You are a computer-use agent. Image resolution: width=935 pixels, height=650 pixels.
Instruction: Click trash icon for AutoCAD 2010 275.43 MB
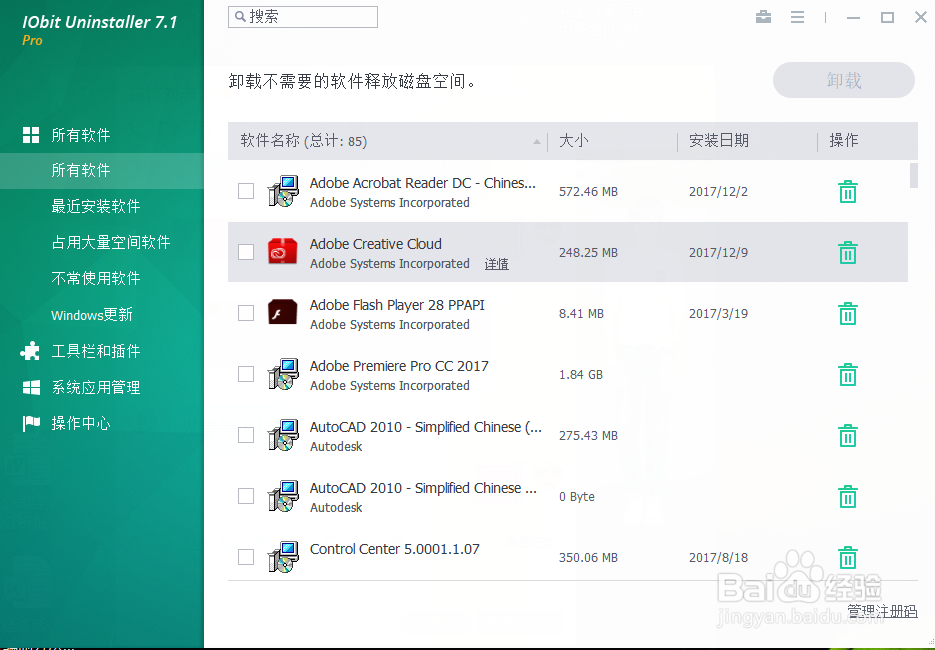(847, 436)
